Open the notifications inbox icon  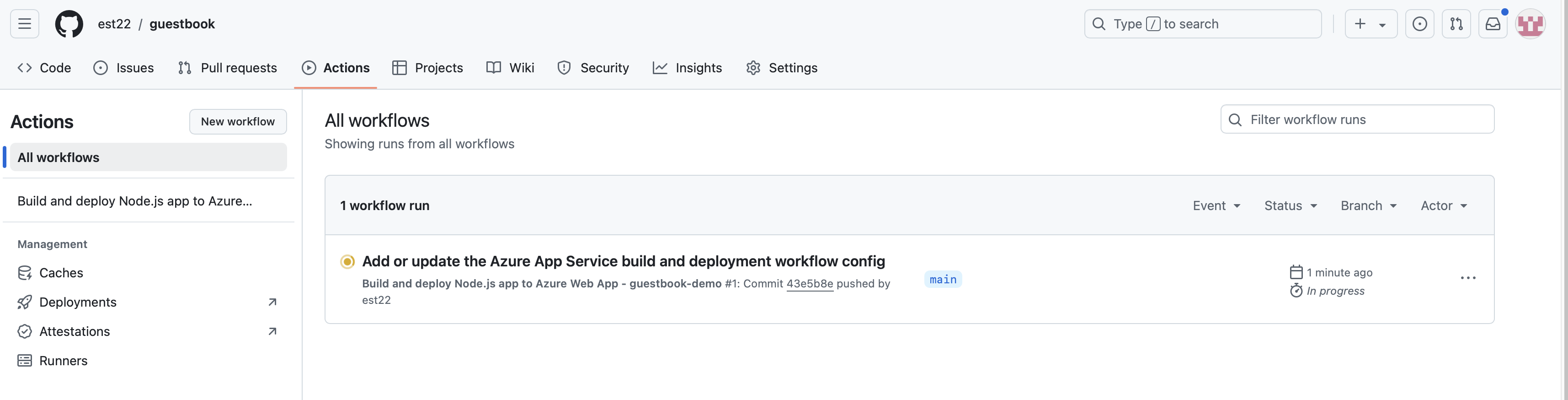(x=1493, y=24)
